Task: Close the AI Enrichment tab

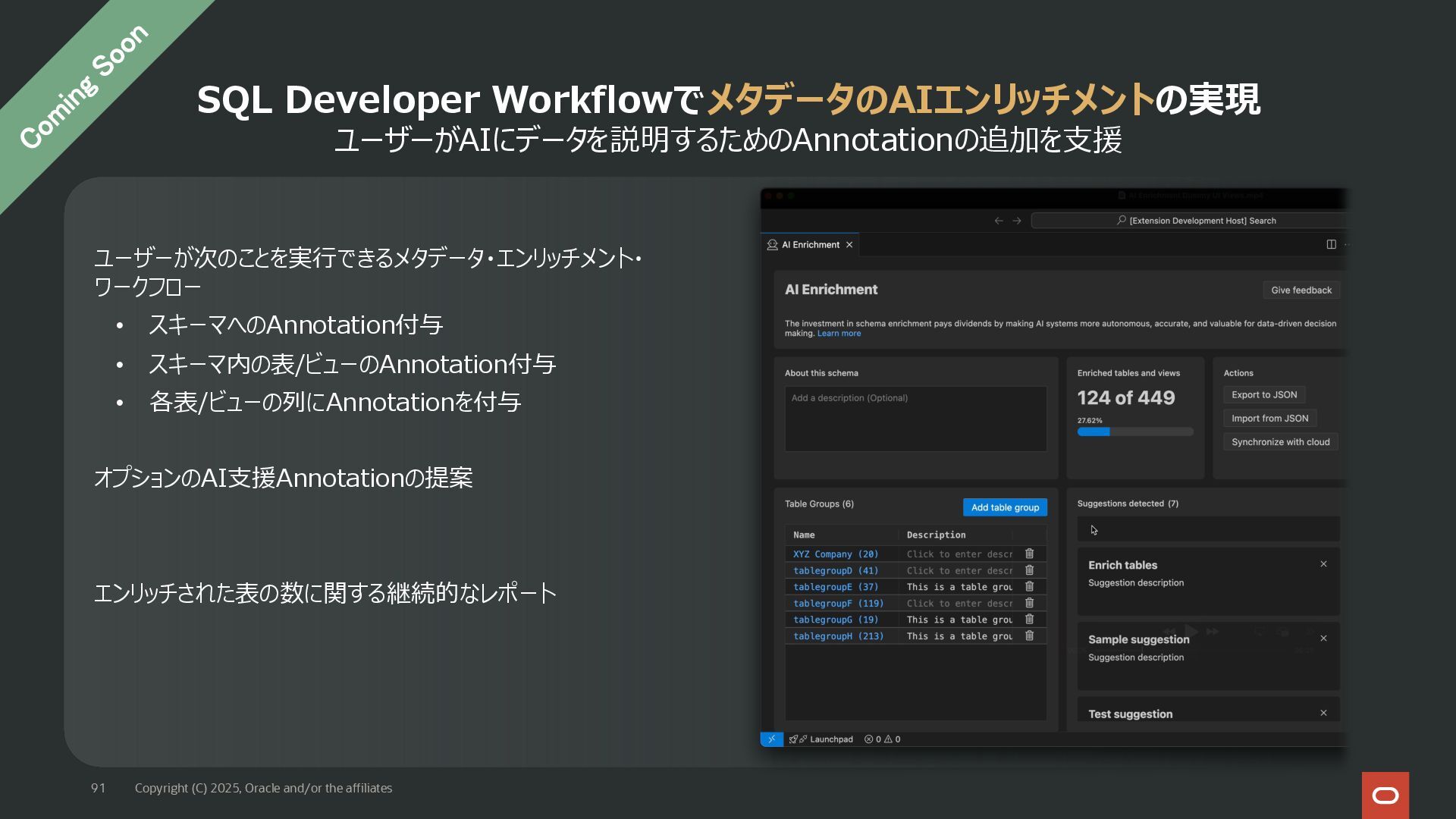Action: 849,245
